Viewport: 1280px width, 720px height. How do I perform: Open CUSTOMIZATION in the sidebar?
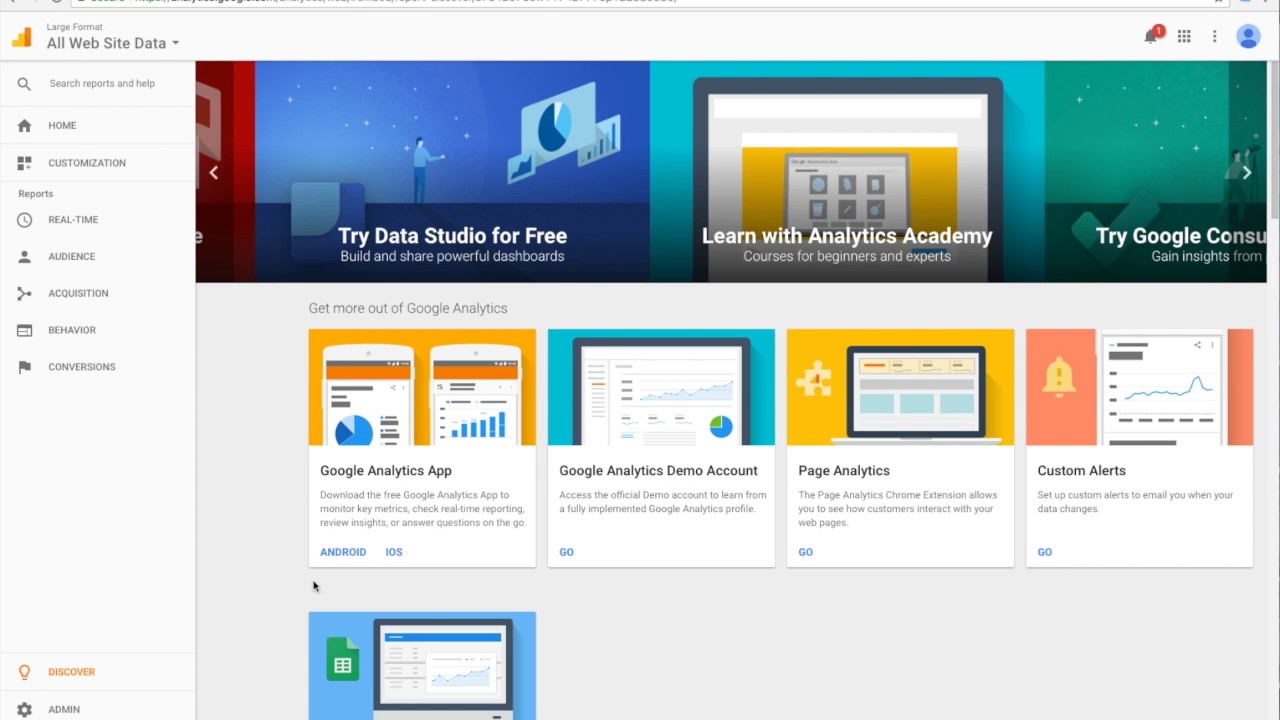coord(87,163)
